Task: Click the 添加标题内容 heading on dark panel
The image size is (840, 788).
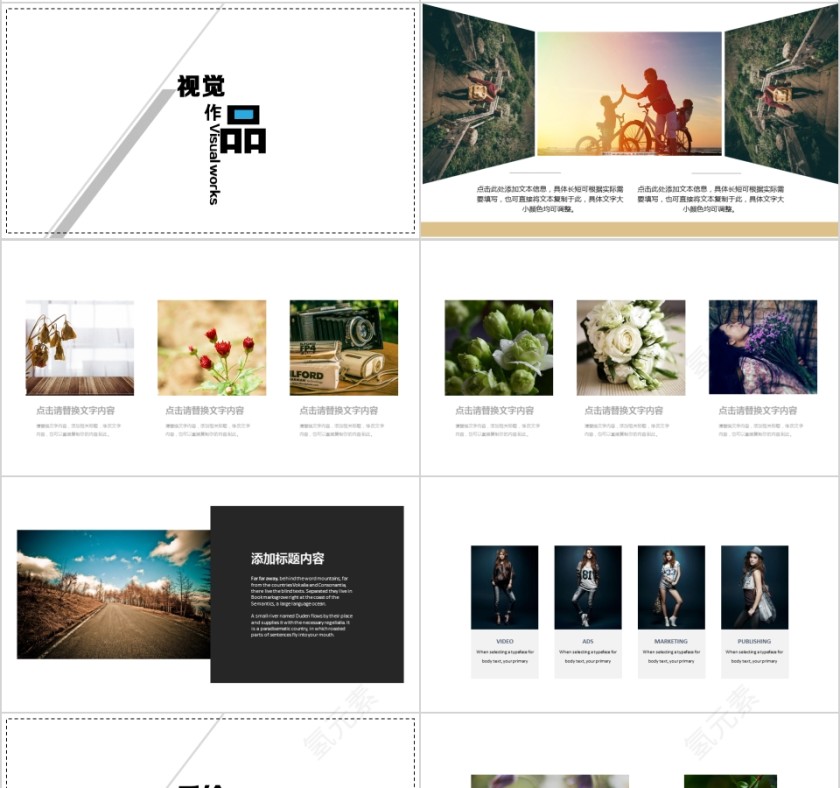Action: tap(287, 558)
